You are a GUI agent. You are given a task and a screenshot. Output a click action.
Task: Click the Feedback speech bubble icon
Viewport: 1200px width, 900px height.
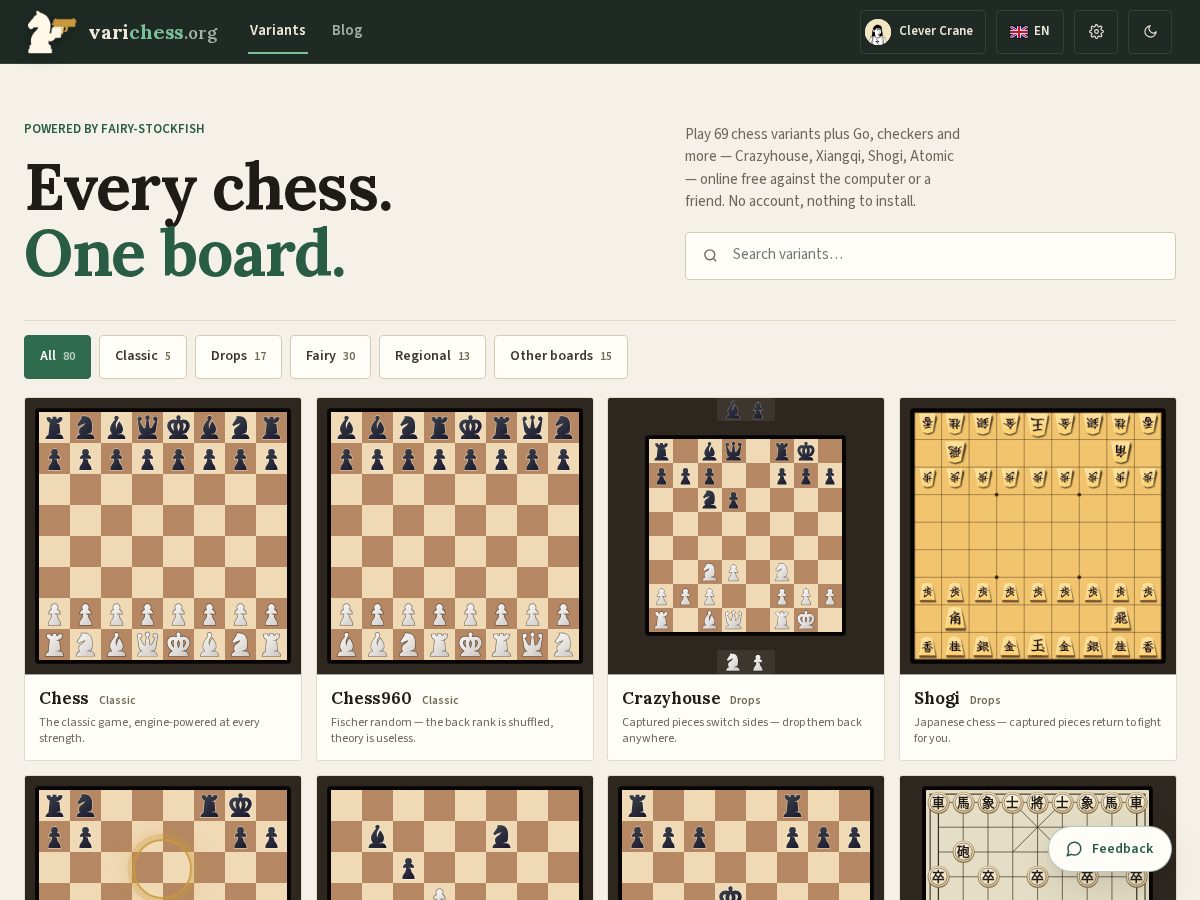1074,849
